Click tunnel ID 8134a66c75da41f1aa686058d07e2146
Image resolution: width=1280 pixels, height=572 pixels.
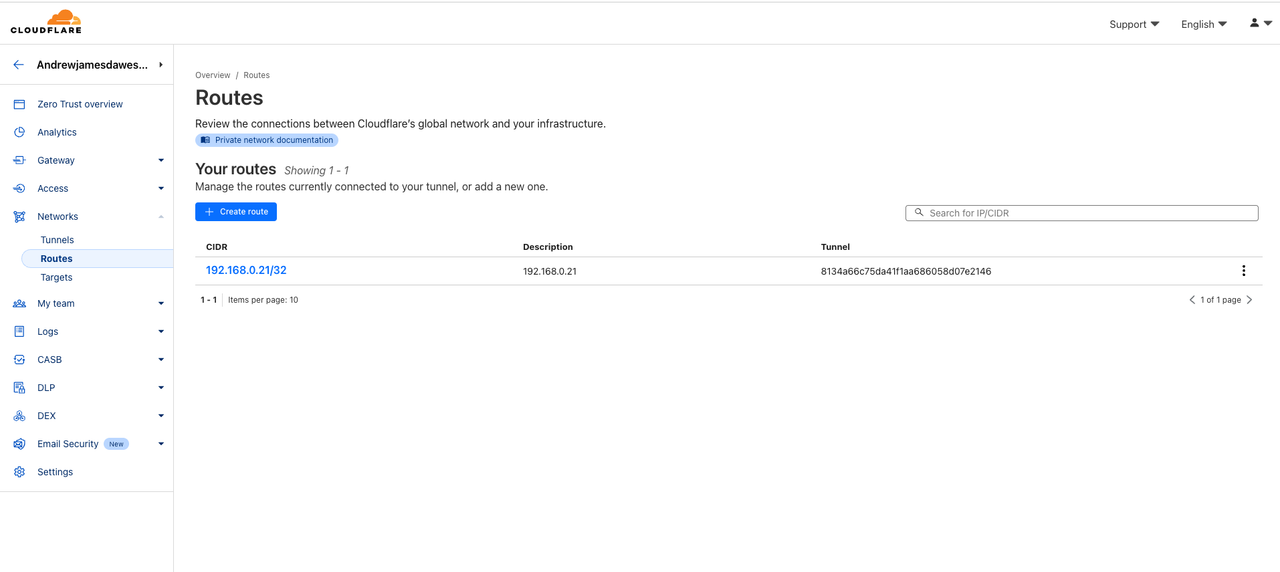click(906, 271)
